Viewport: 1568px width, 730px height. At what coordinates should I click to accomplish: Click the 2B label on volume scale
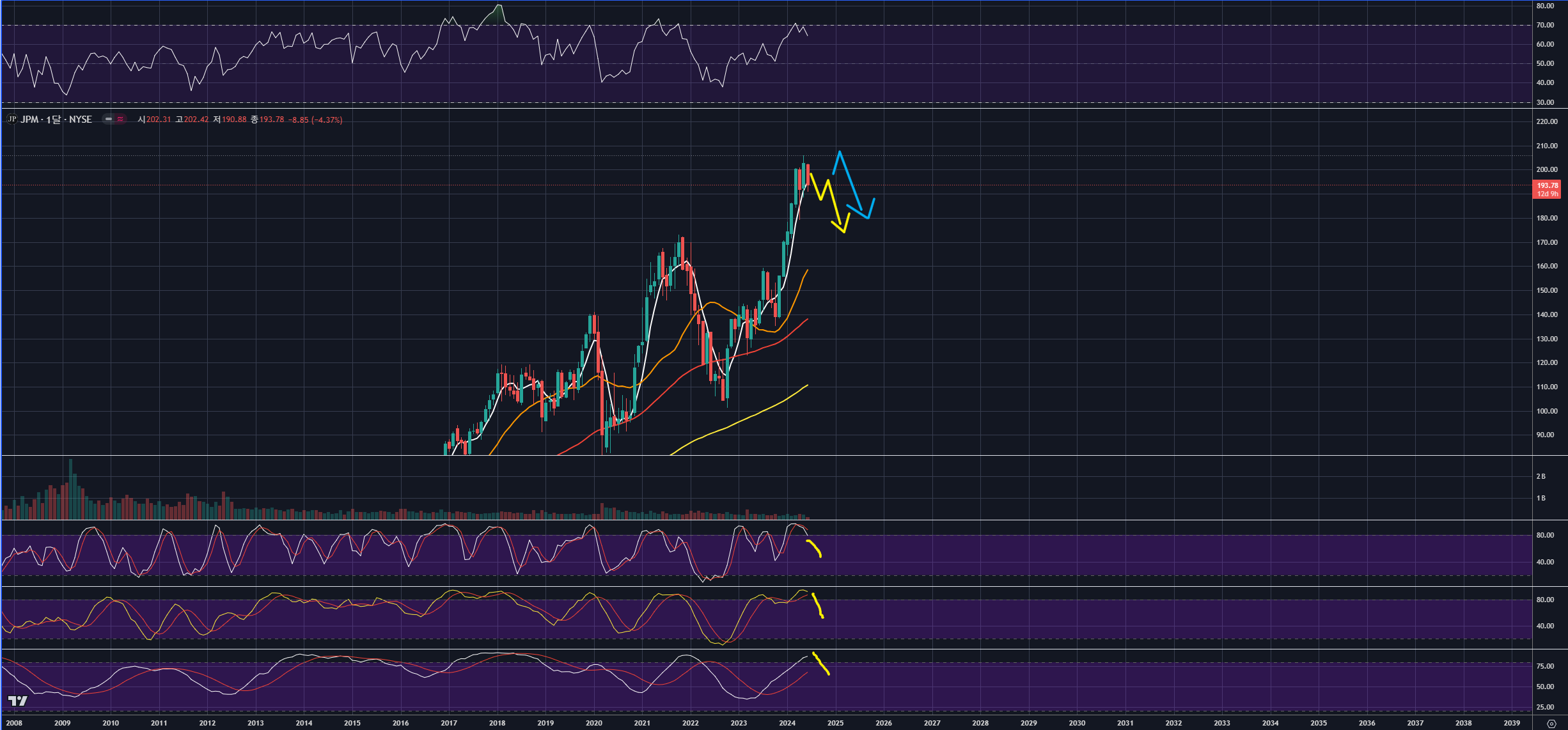(1541, 476)
